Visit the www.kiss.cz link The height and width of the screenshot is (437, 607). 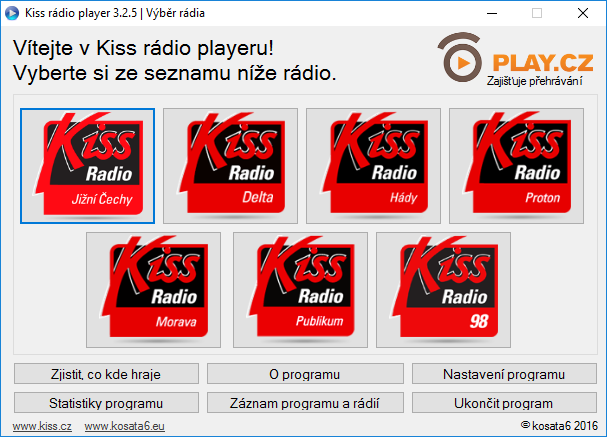coord(42,426)
